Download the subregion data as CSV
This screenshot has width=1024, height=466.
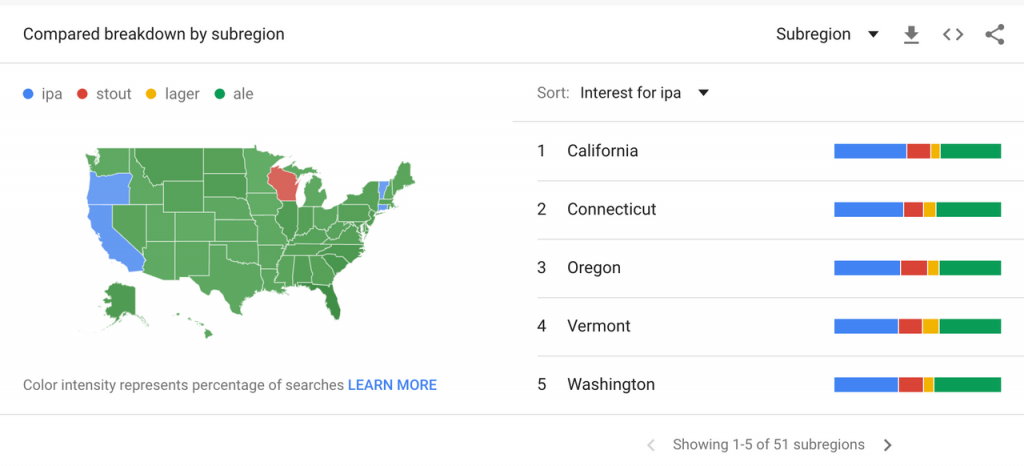[911, 35]
